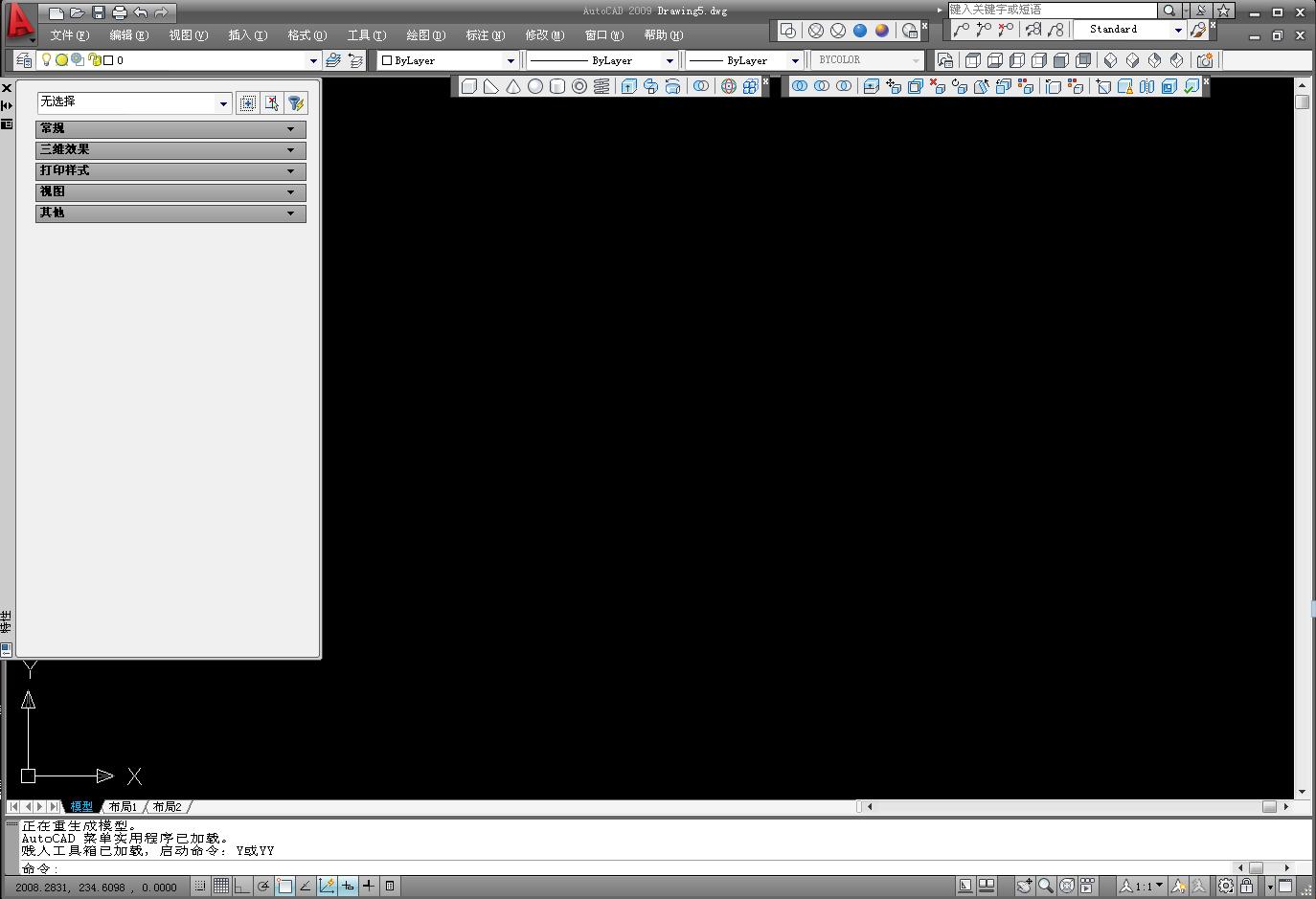
Task: Click the InfoCenter keyword search field
Action: coord(1052,11)
